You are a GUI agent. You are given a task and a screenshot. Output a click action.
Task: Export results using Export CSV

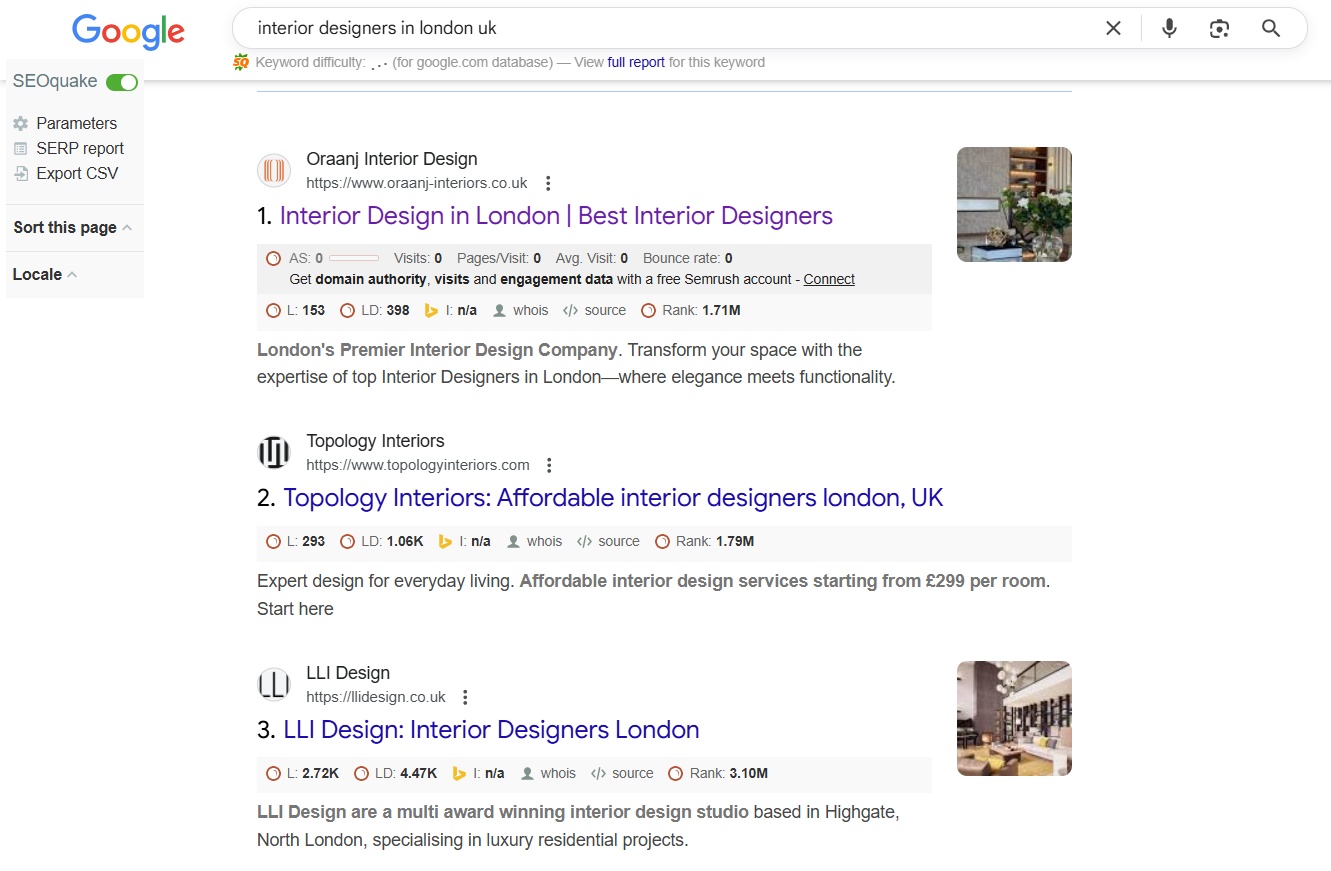77,174
